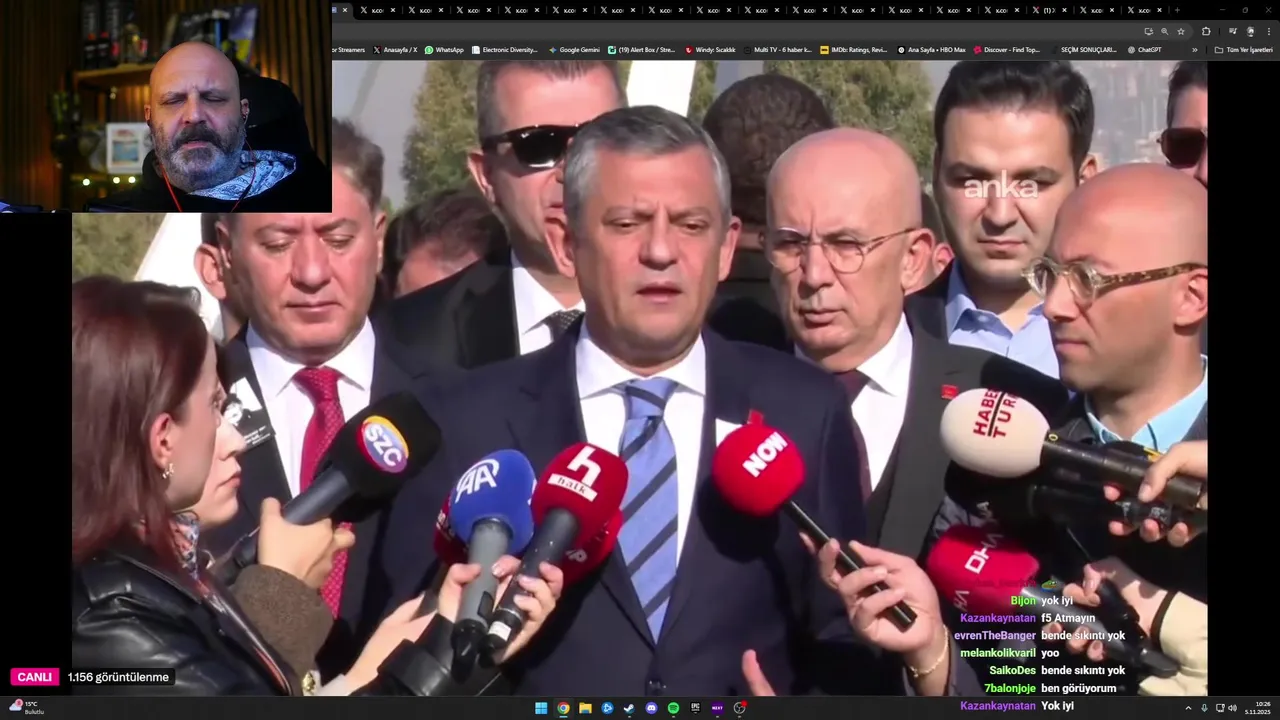
Task: Click chat username SaikoDes
Action: (1013, 671)
